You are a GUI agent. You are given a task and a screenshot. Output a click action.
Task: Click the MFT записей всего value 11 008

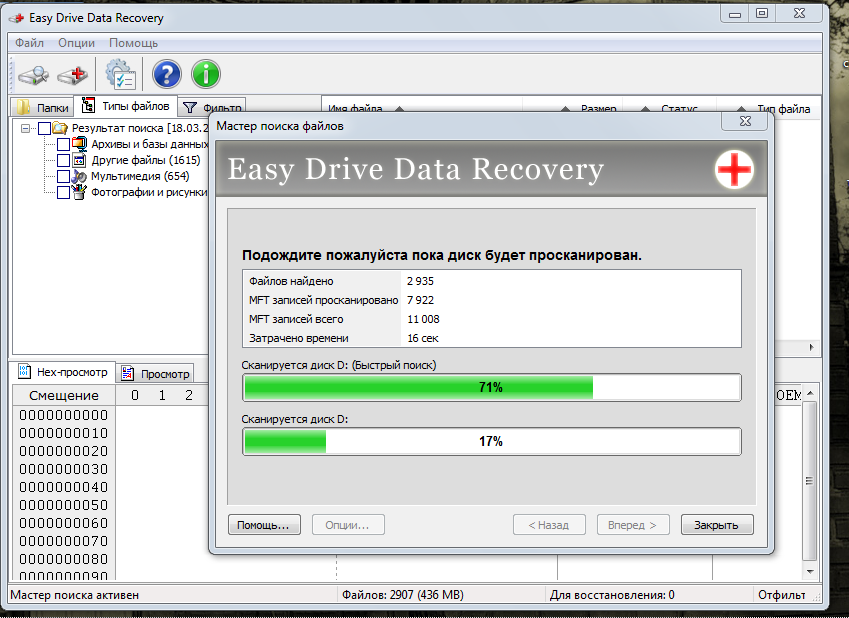pyautogui.click(x=423, y=319)
